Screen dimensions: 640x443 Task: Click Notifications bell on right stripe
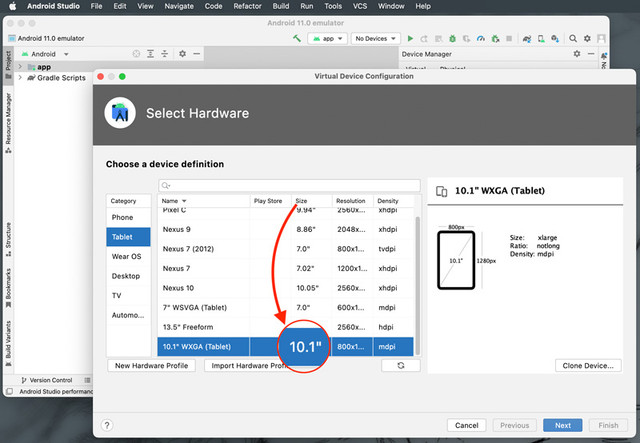tap(604, 55)
